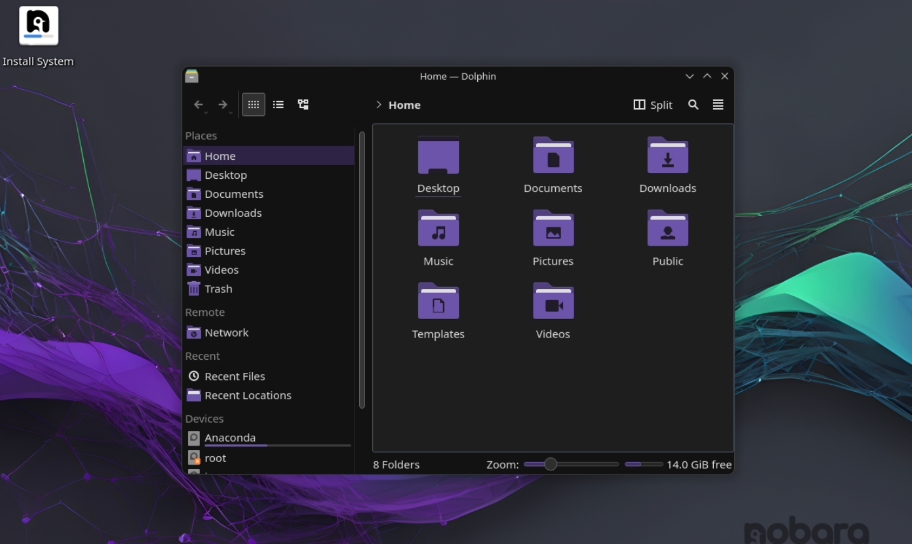Open the search magnifier in toolbar
This screenshot has height=544, width=912.
pyautogui.click(x=693, y=105)
